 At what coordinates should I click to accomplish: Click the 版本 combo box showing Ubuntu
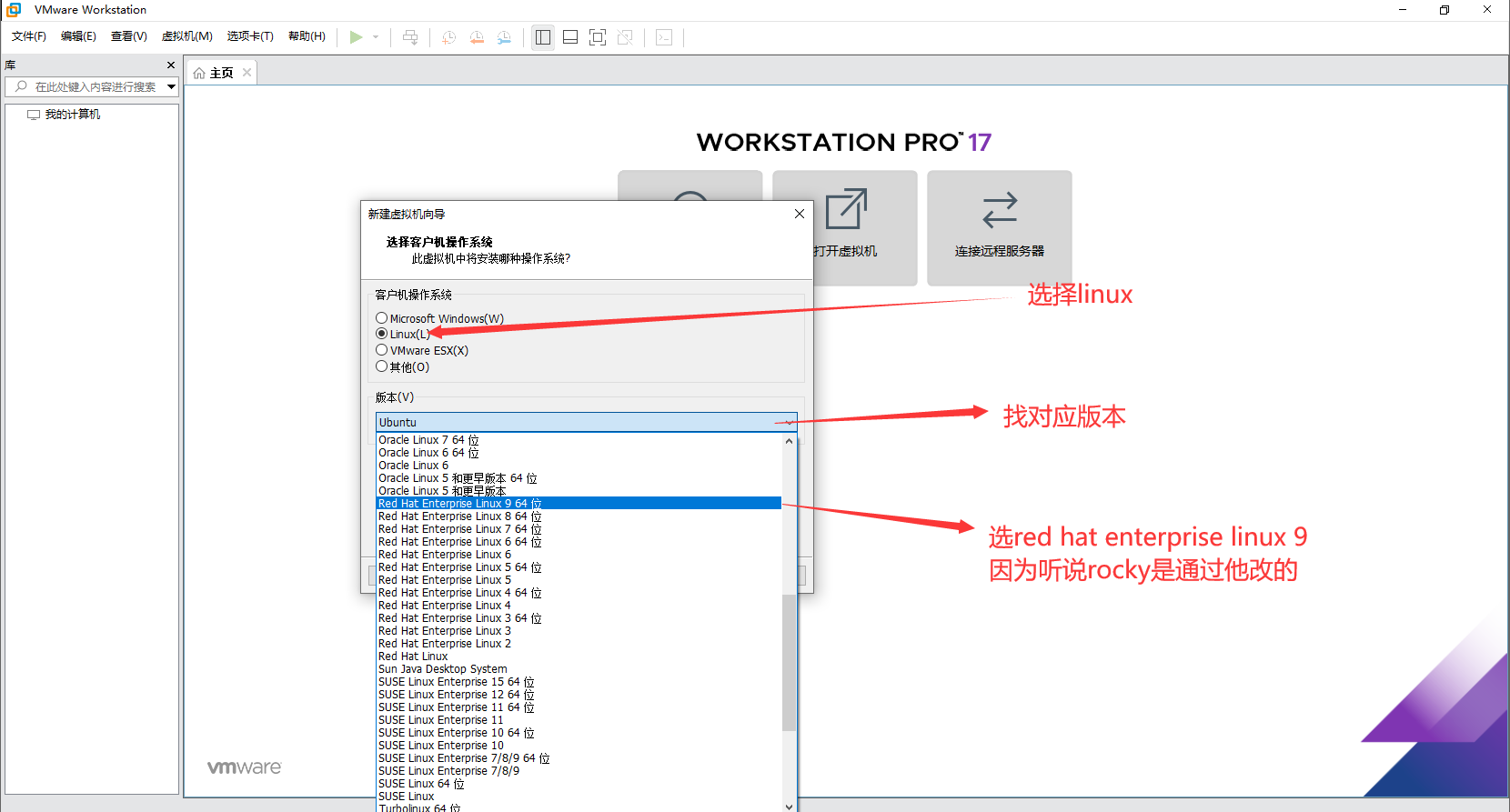point(587,422)
